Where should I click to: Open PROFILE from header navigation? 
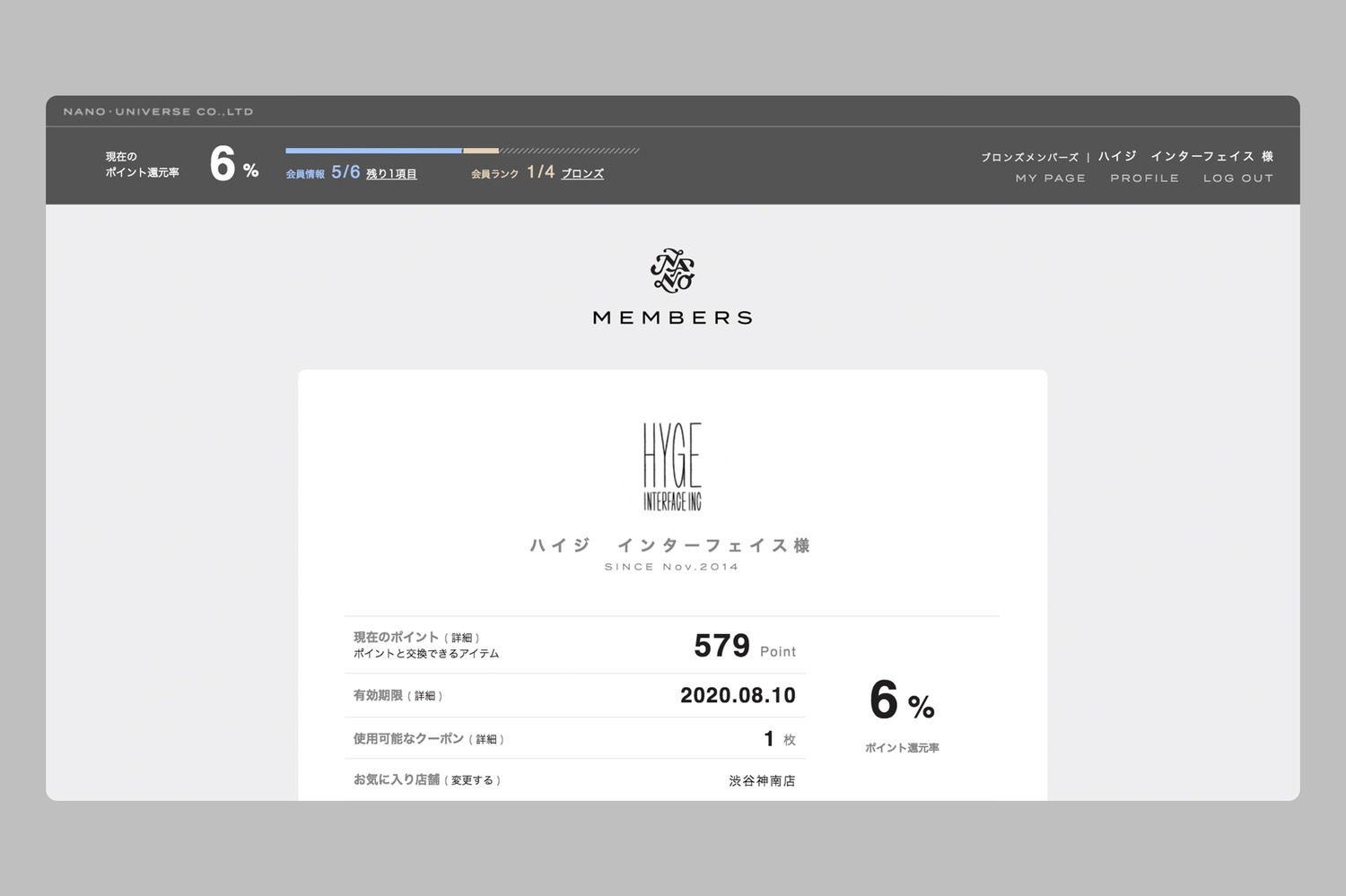1145,178
